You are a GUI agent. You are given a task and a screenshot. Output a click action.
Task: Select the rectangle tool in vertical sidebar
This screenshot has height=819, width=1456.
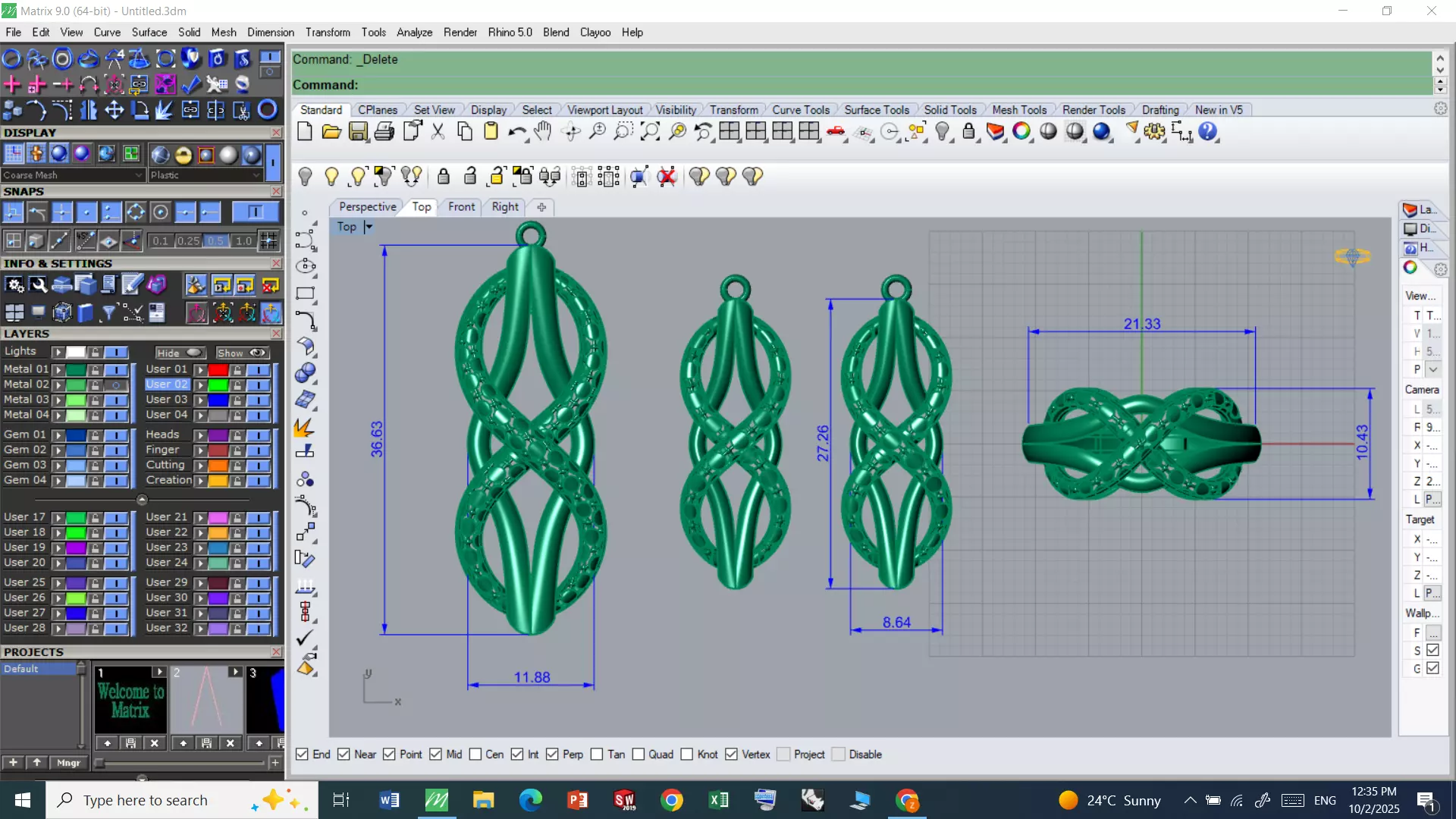coord(306,294)
